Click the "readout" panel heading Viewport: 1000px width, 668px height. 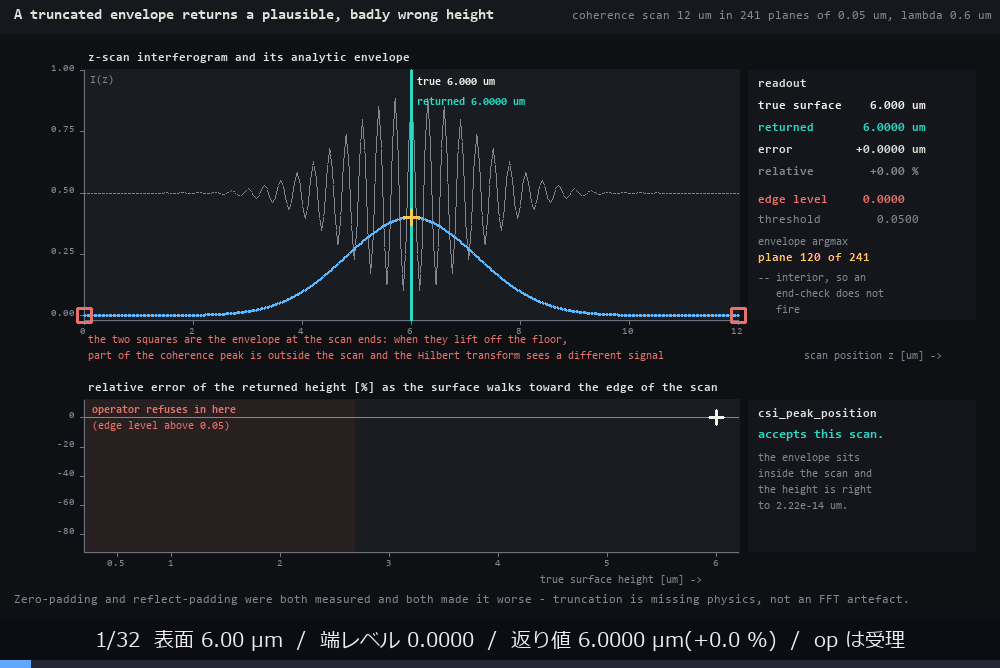tap(782, 83)
